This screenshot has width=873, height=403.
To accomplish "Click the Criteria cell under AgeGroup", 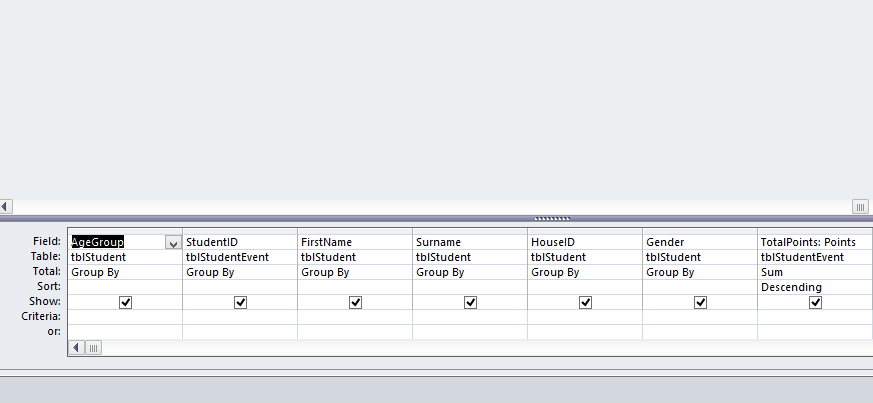I will click(x=125, y=317).
